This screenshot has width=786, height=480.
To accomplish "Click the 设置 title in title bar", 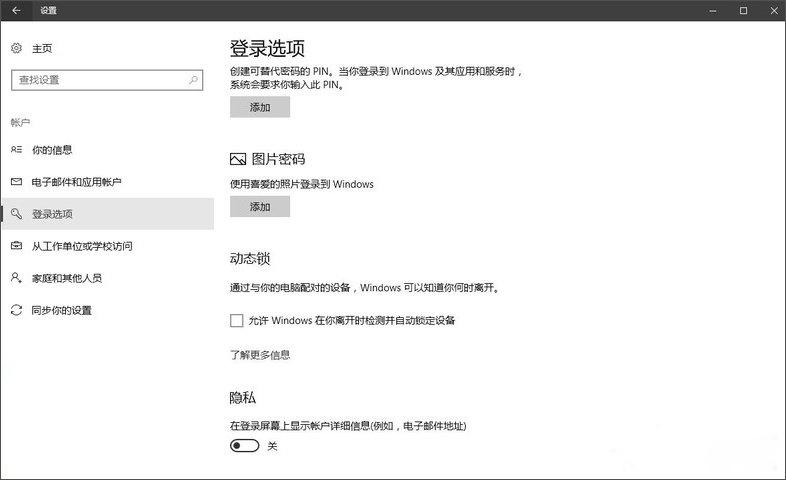I will 48,11.
